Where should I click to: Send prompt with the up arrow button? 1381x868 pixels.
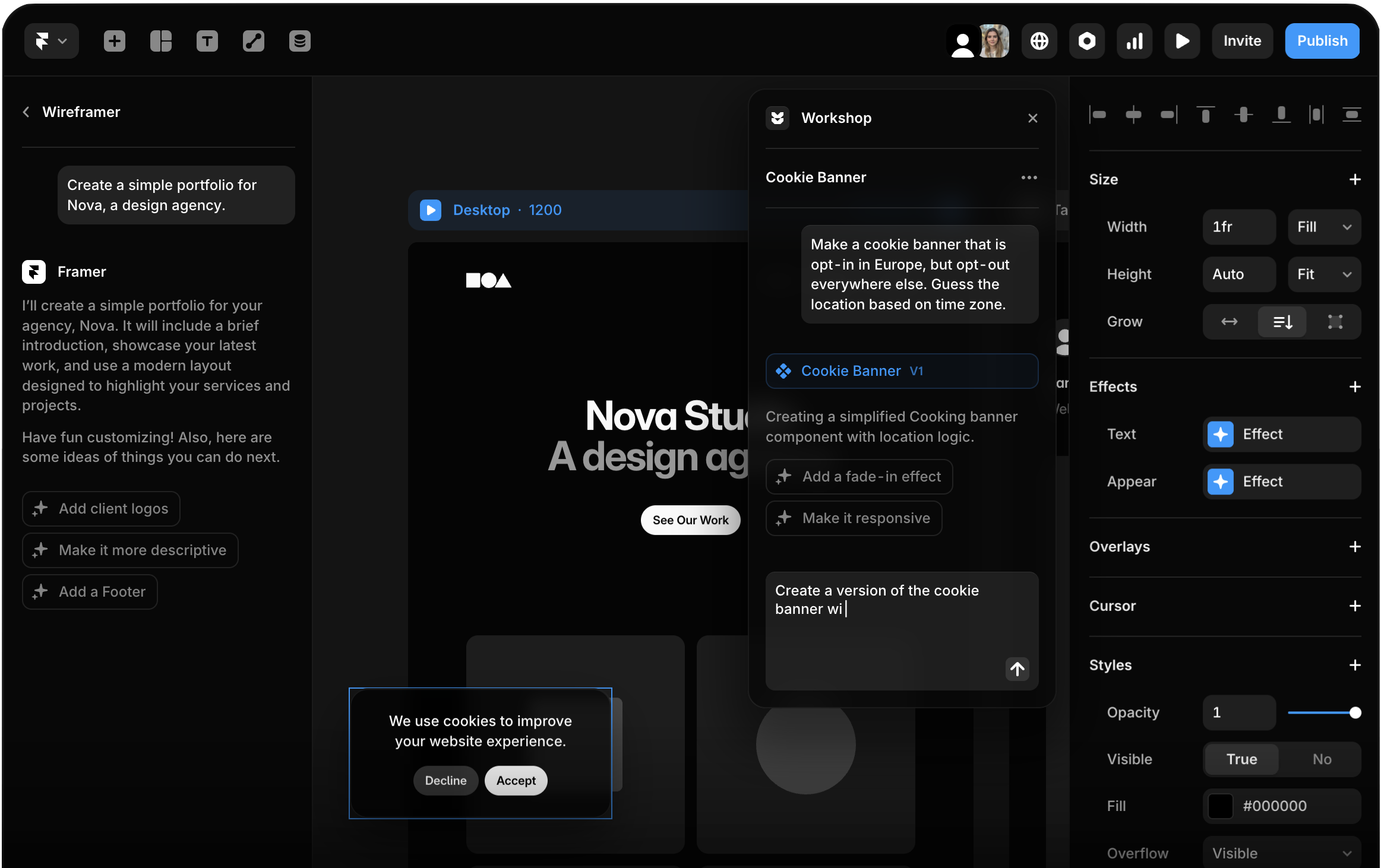pos(1017,669)
